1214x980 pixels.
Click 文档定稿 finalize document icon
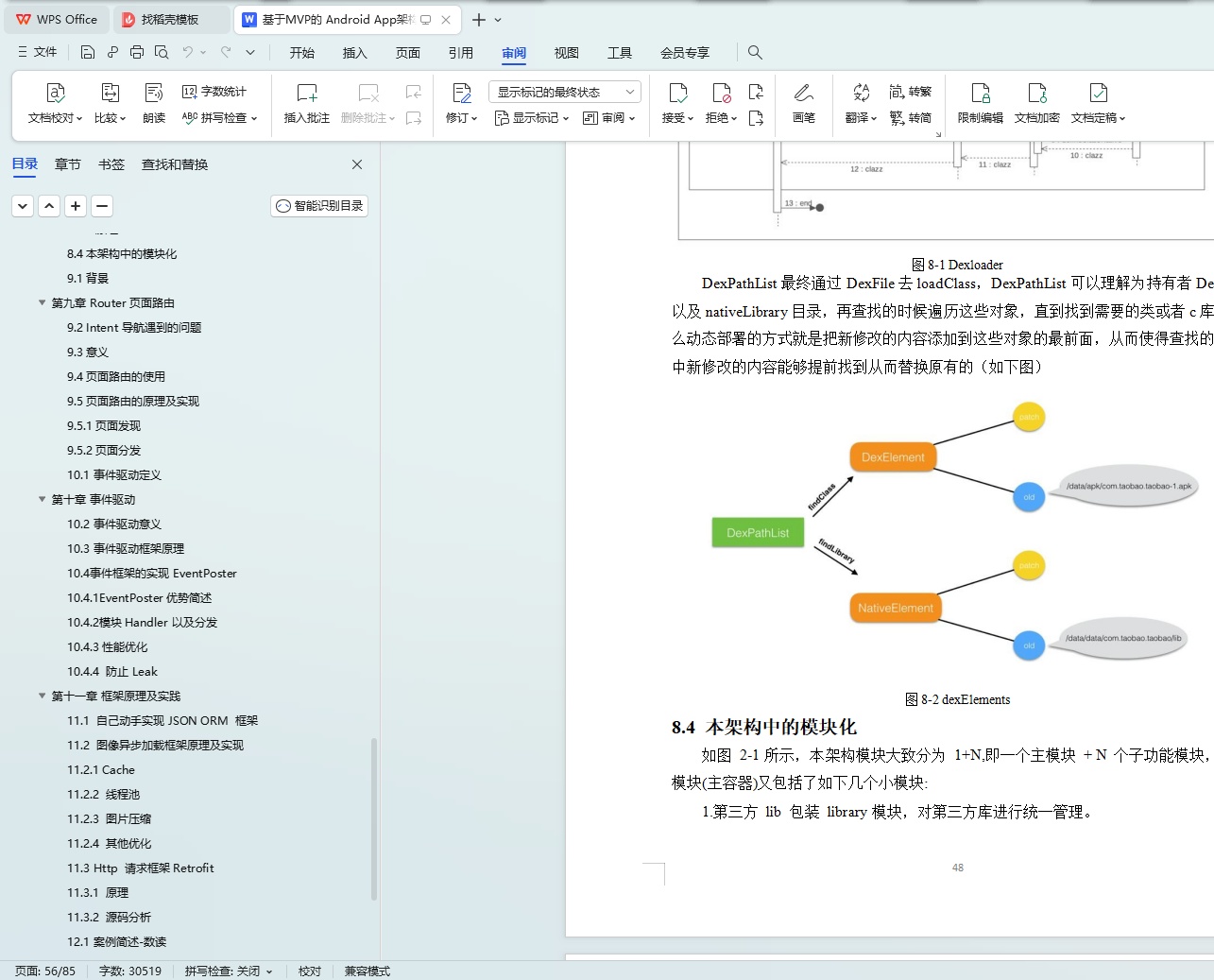point(1099,93)
